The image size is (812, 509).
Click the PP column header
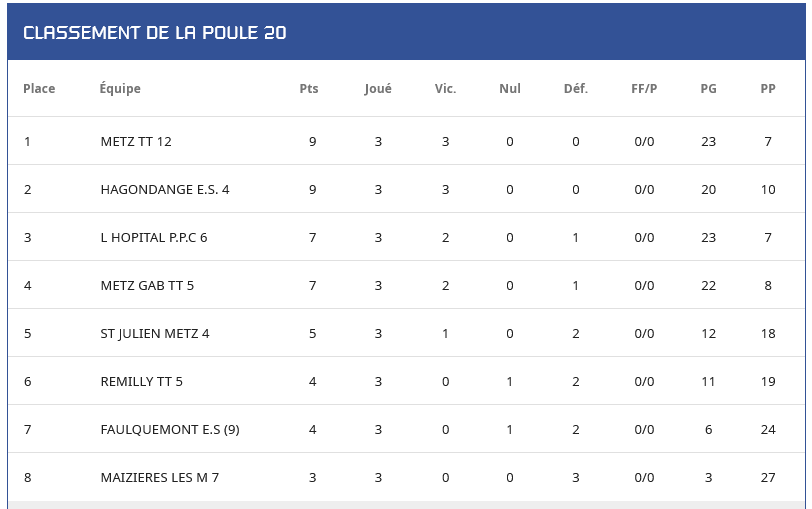[x=768, y=89]
